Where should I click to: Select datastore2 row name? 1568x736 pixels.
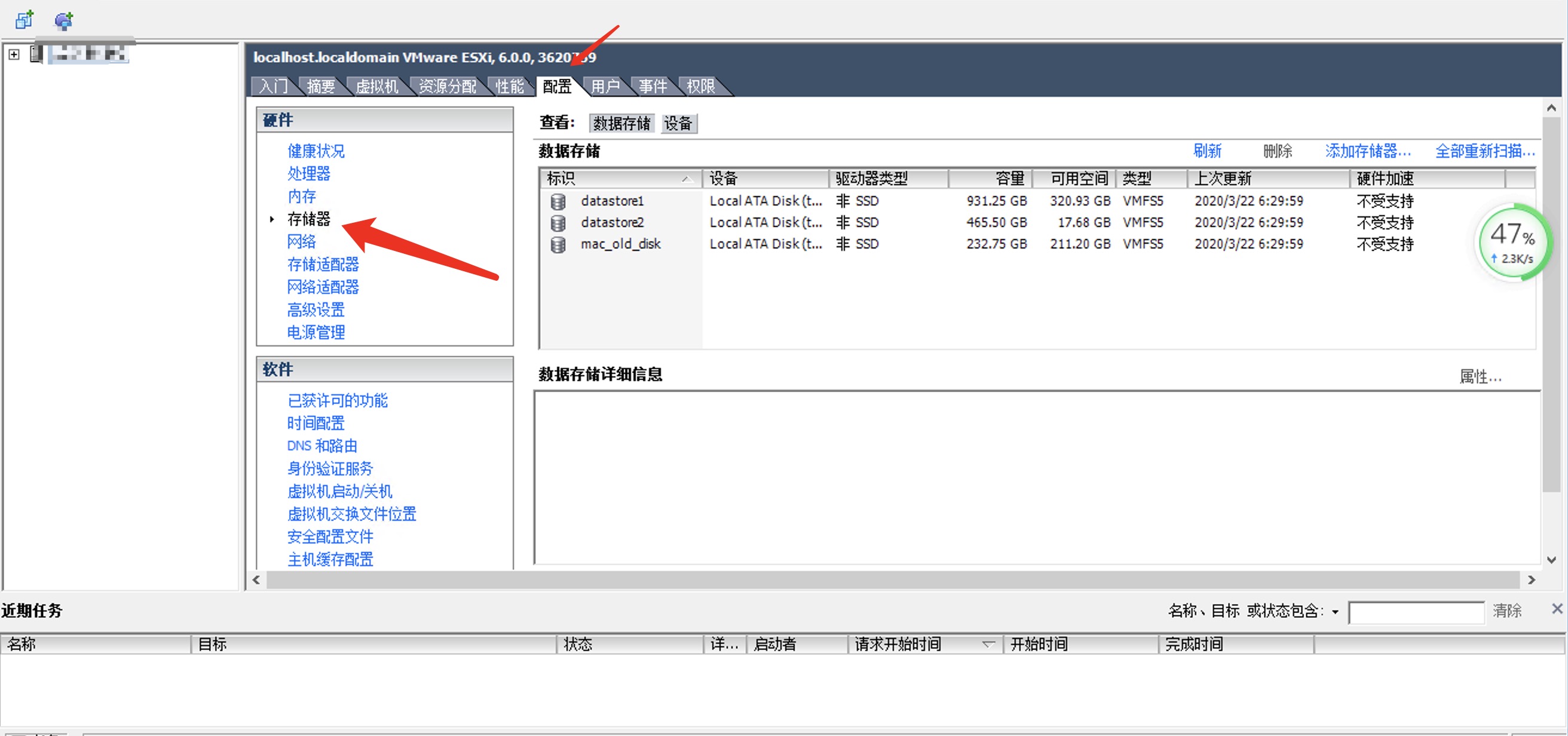pyautogui.click(x=612, y=223)
